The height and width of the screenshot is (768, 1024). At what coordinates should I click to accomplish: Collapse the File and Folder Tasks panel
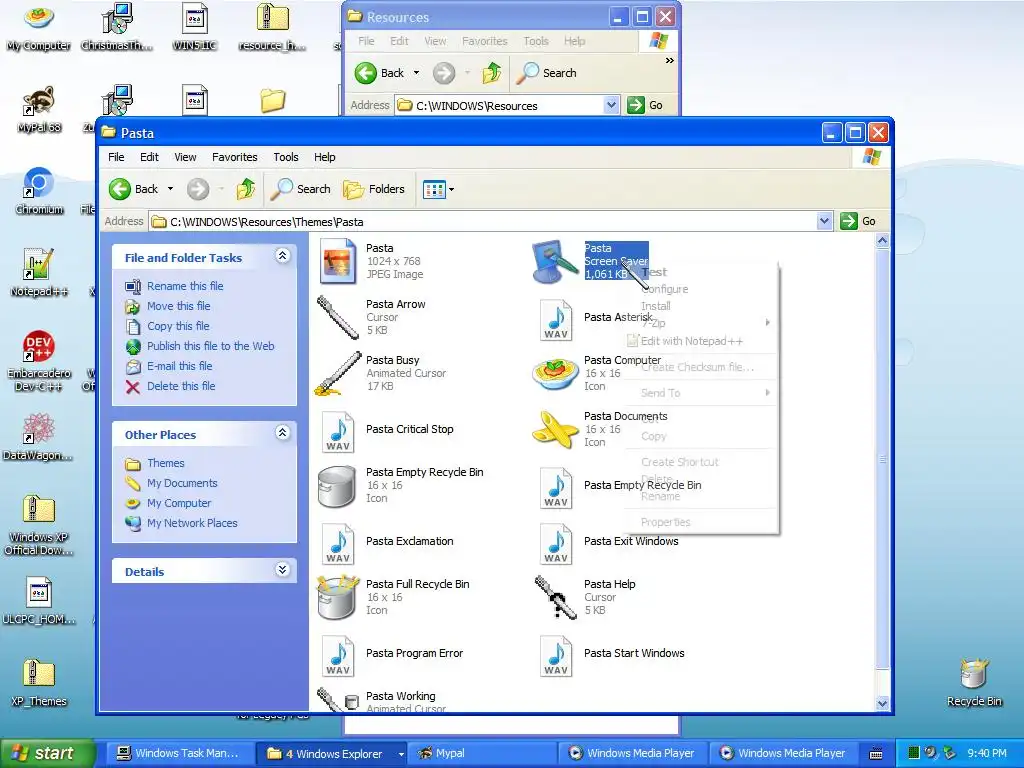pyautogui.click(x=282, y=256)
